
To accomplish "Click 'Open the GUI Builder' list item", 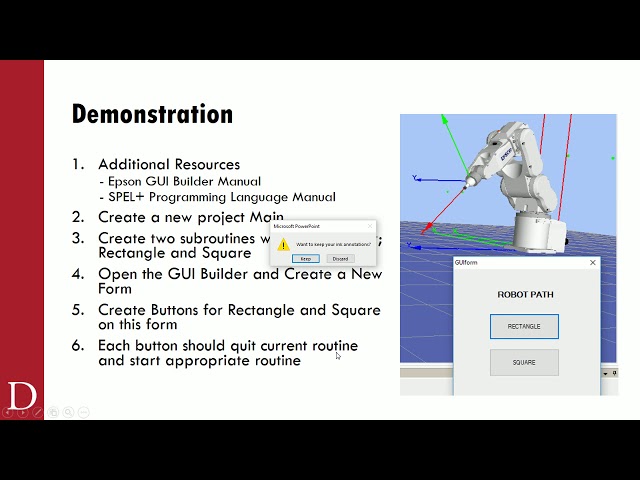I will (x=240, y=281).
